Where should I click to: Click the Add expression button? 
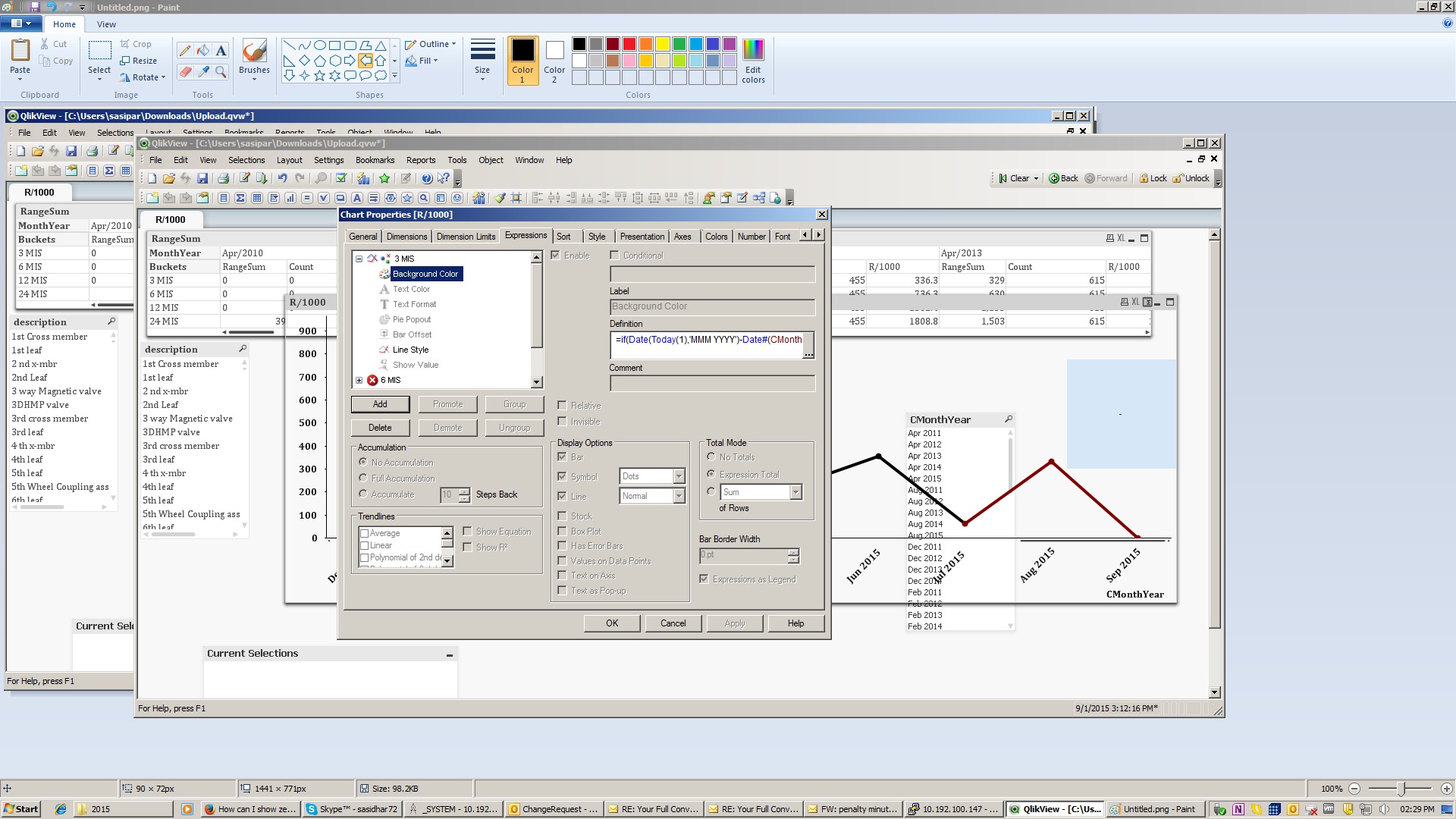point(380,404)
